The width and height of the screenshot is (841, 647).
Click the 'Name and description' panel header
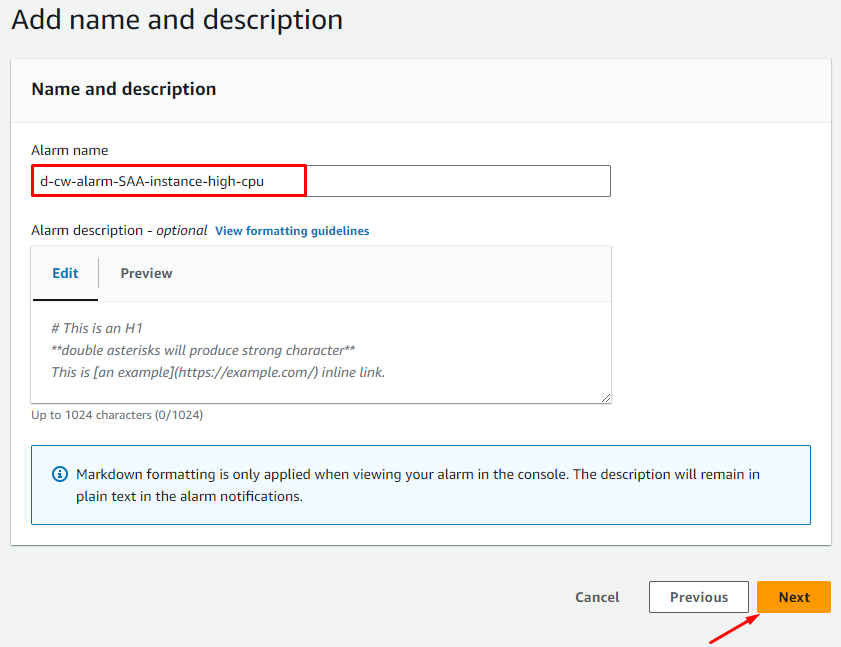pos(124,89)
